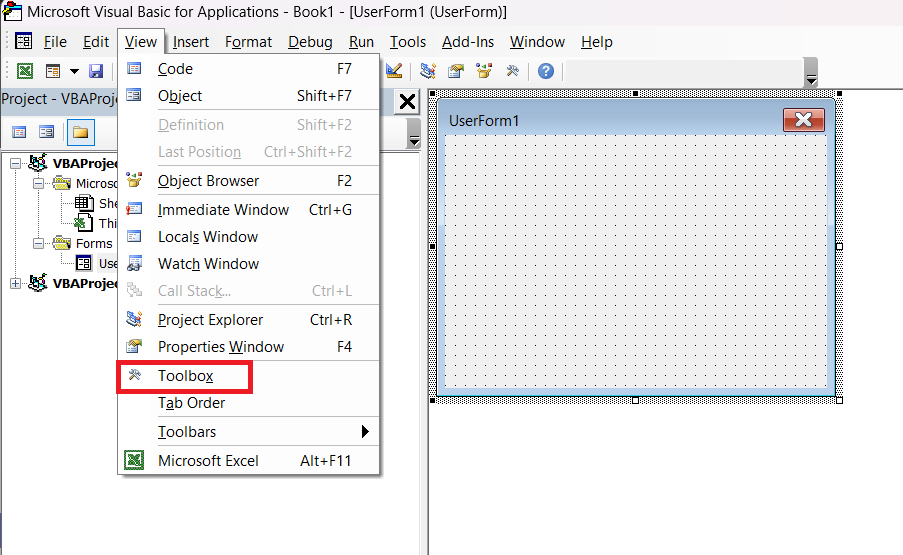Open the File menu
The width and height of the screenshot is (903, 555).
point(55,42)
